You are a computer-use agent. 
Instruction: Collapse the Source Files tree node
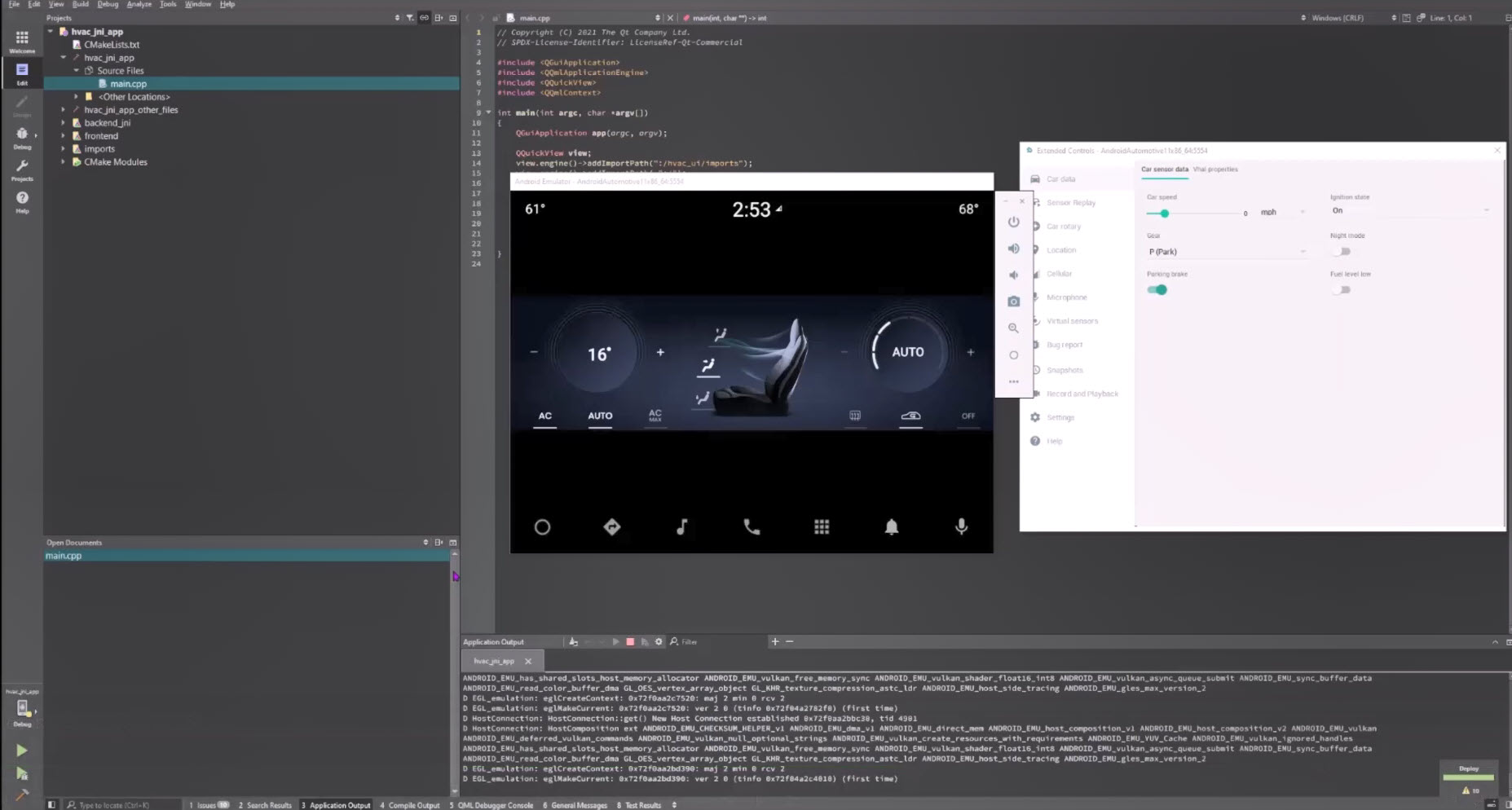[x=77, y=70]
